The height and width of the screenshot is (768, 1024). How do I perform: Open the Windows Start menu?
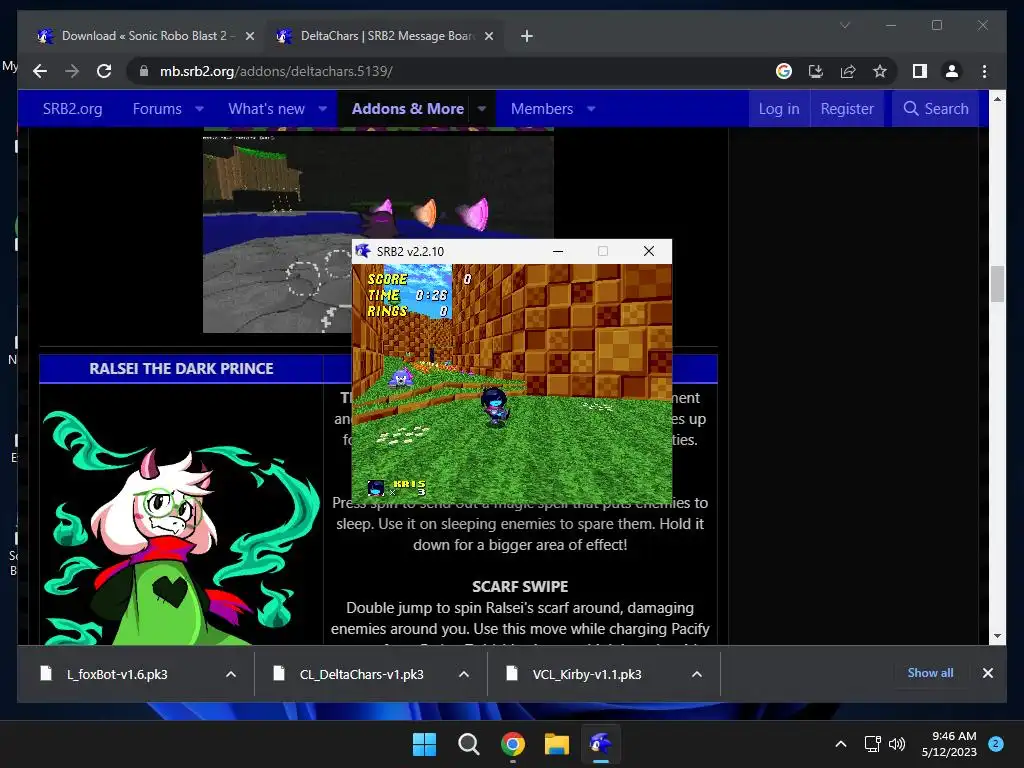pos(424,744)
